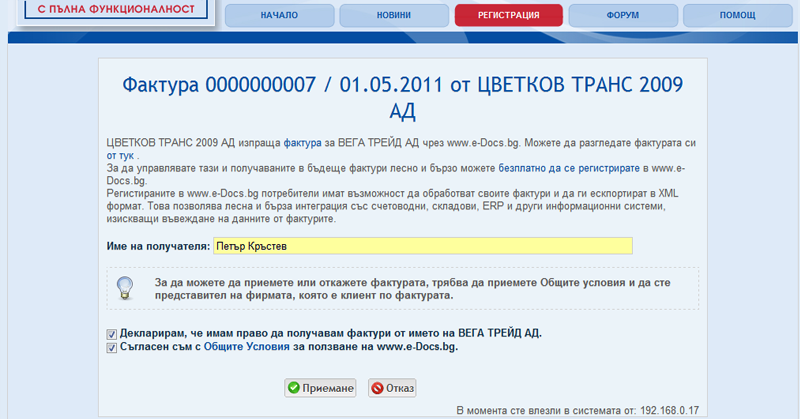Go to the НОВИНИ tab
Viewport: 800px width, 419px height.
tap(394, 15)
